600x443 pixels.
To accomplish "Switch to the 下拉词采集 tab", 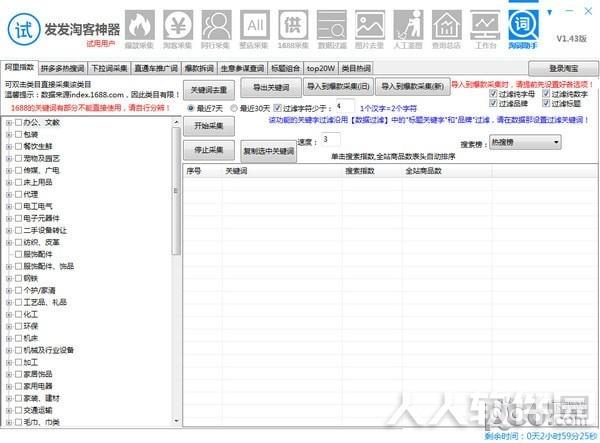I will pyautogui.click(x=109, y=68).
